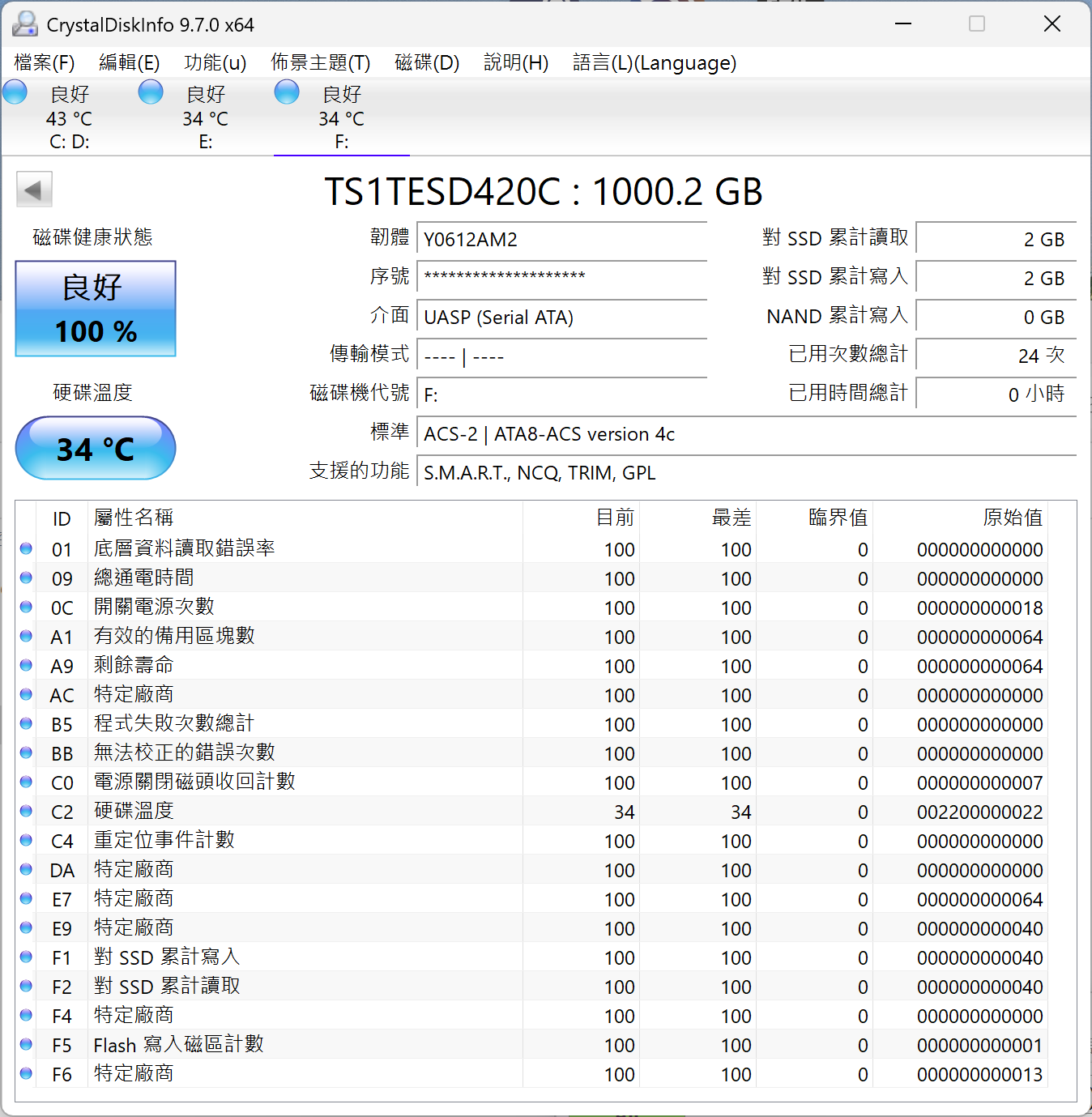Click the blue health circle above drive E:
Viewport: 1092px width, 1117px height.
click(x=151, y=92)
